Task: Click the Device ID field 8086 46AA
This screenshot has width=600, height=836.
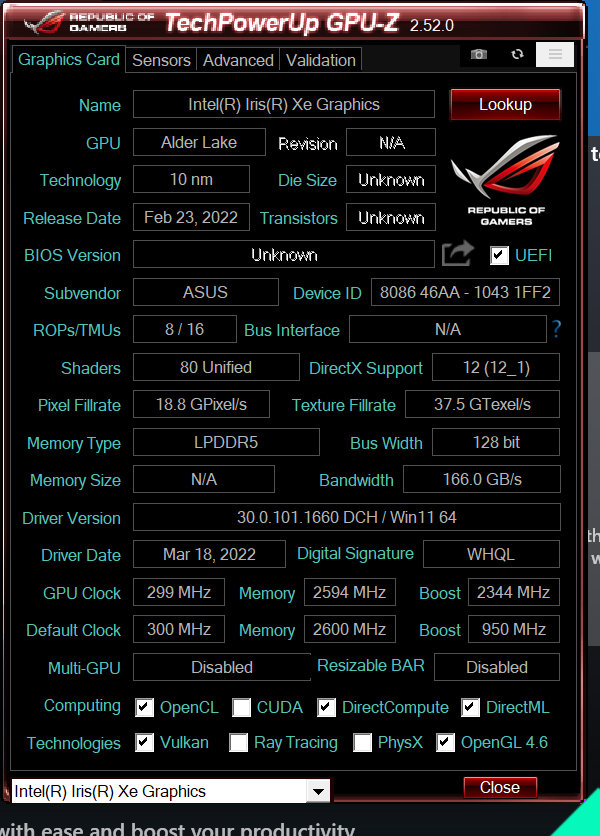Action: tap(465, 292)
